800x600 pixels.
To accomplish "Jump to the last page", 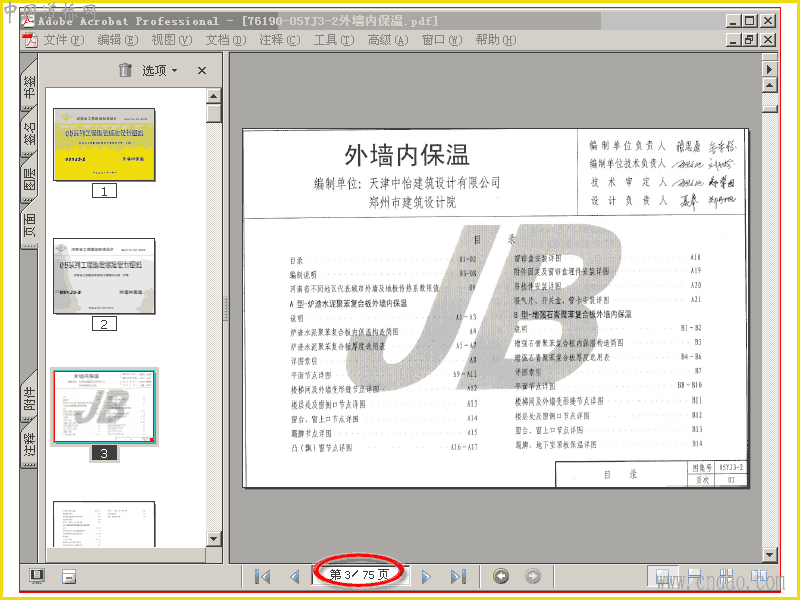I will [x=458, y=577].
